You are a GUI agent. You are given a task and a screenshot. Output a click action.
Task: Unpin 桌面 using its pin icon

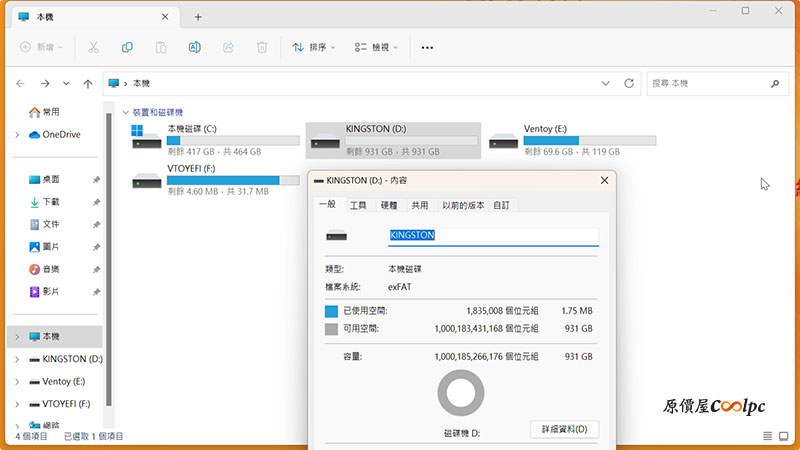96,180
